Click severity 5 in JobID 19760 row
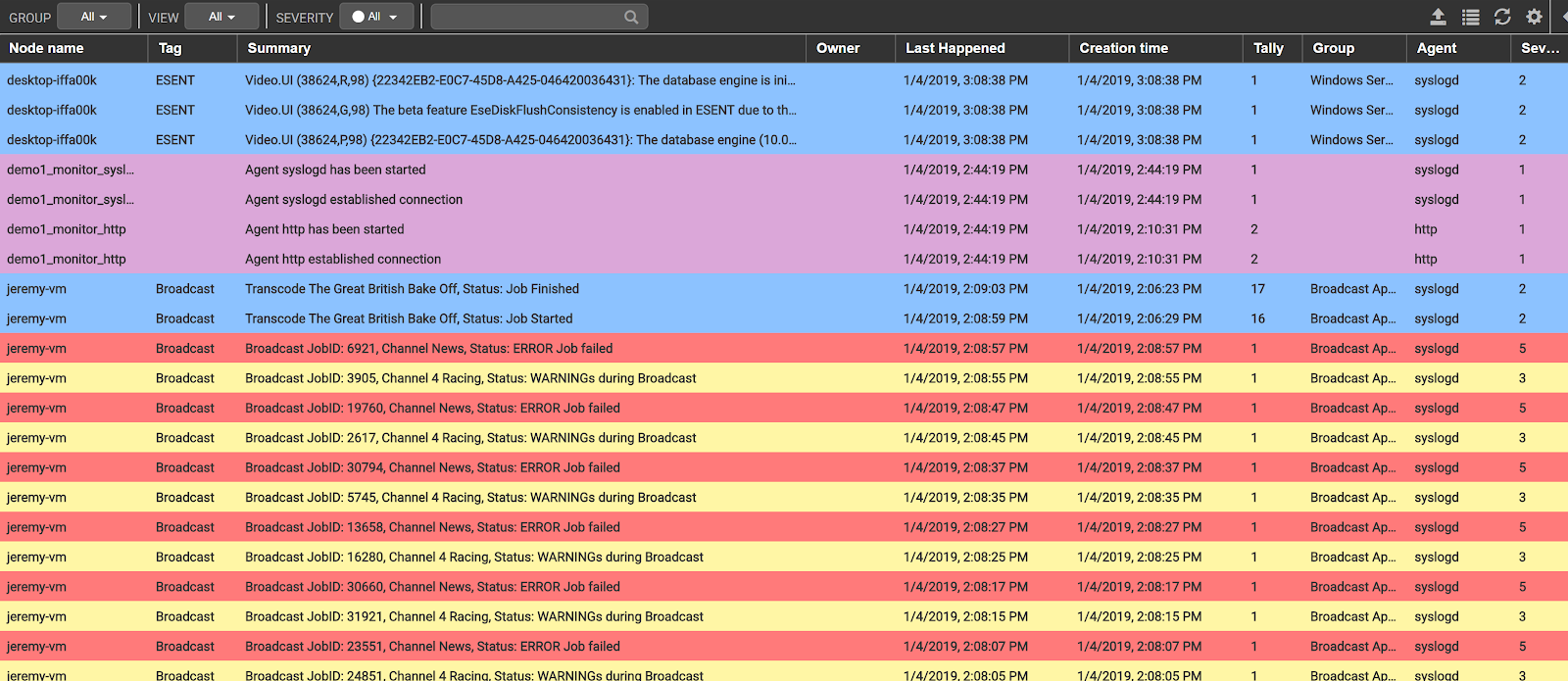 [x=1522, y=408]
